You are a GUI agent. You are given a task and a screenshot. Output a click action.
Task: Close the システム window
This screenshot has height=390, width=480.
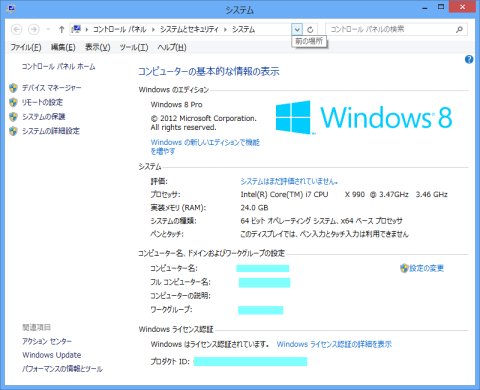pyautogui.click(x=462, y=7)
